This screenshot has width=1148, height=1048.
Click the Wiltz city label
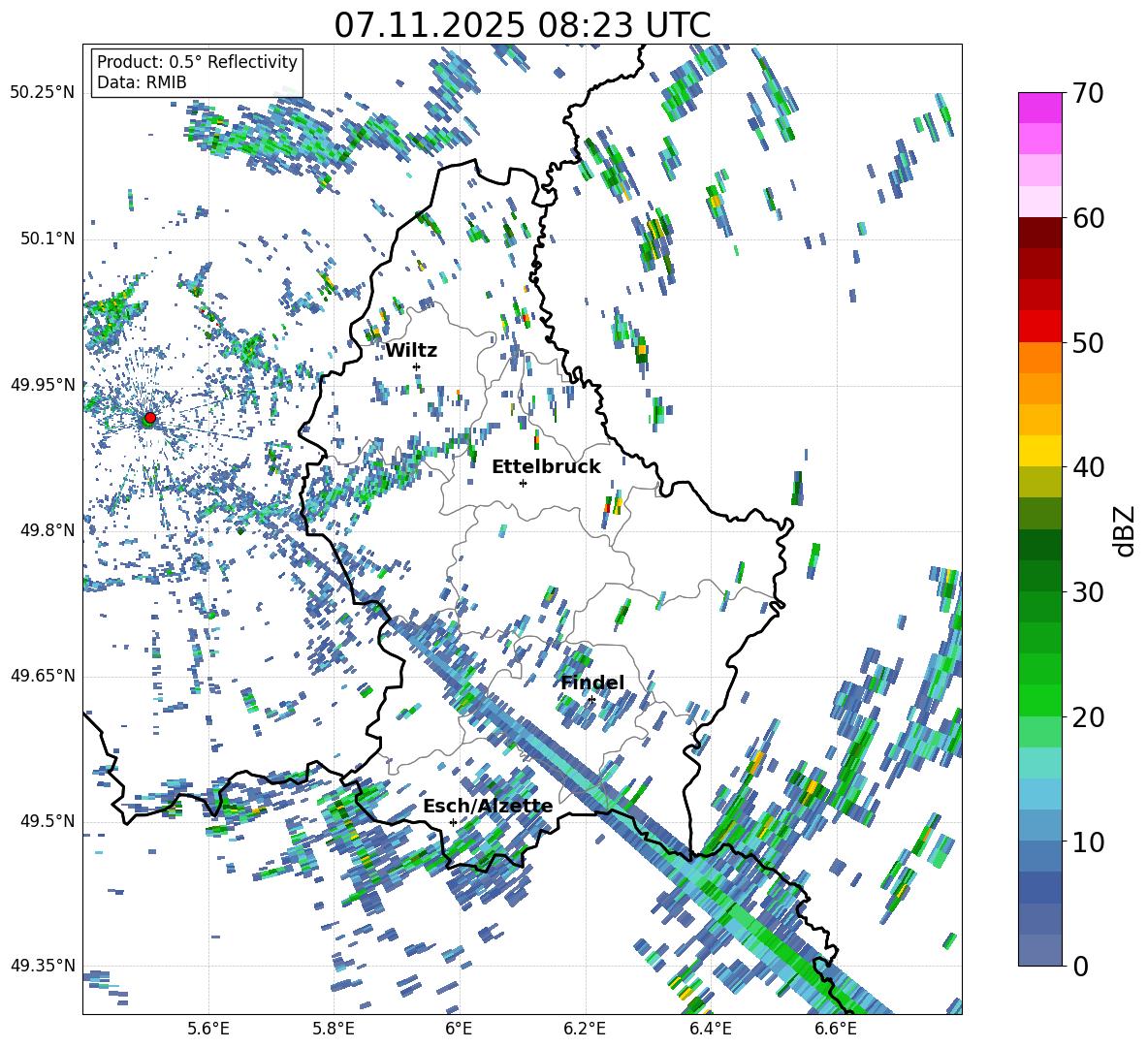(x=411, y=351)
